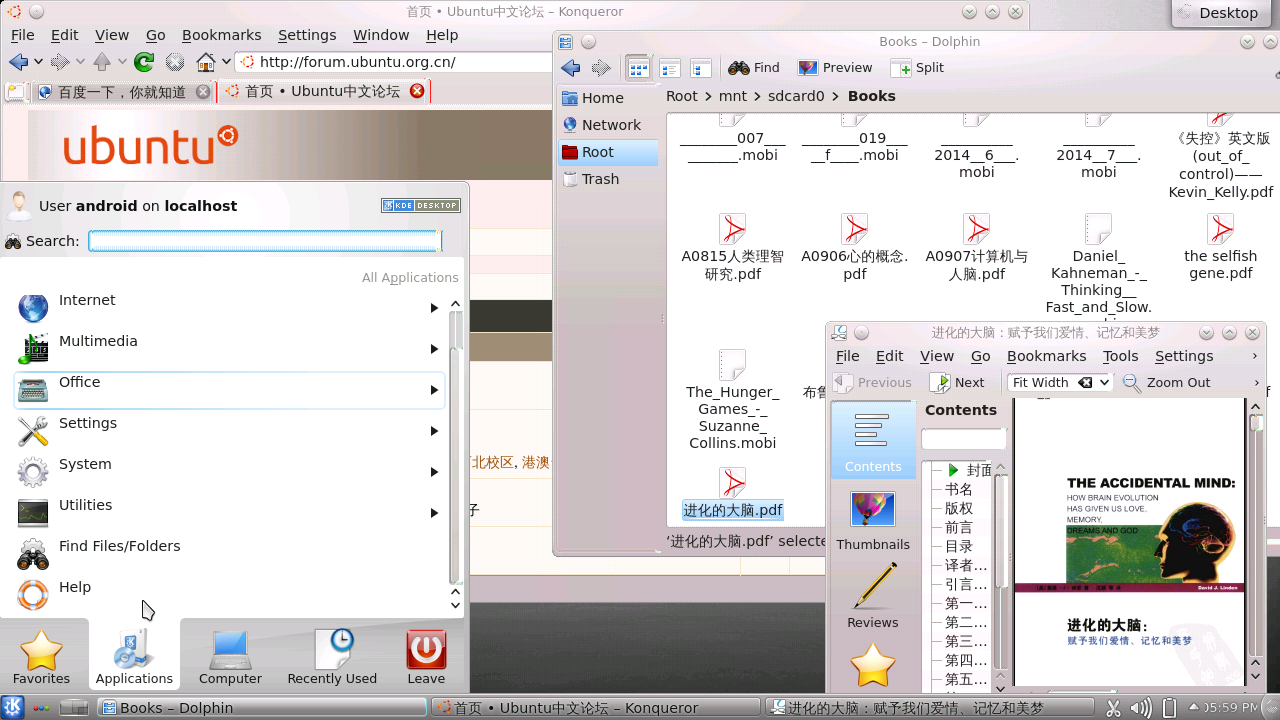This screenshot has width=1280, height=720.
Task: Show Thumbnails panel in the PDF viewer
Action: coord(873,520)
